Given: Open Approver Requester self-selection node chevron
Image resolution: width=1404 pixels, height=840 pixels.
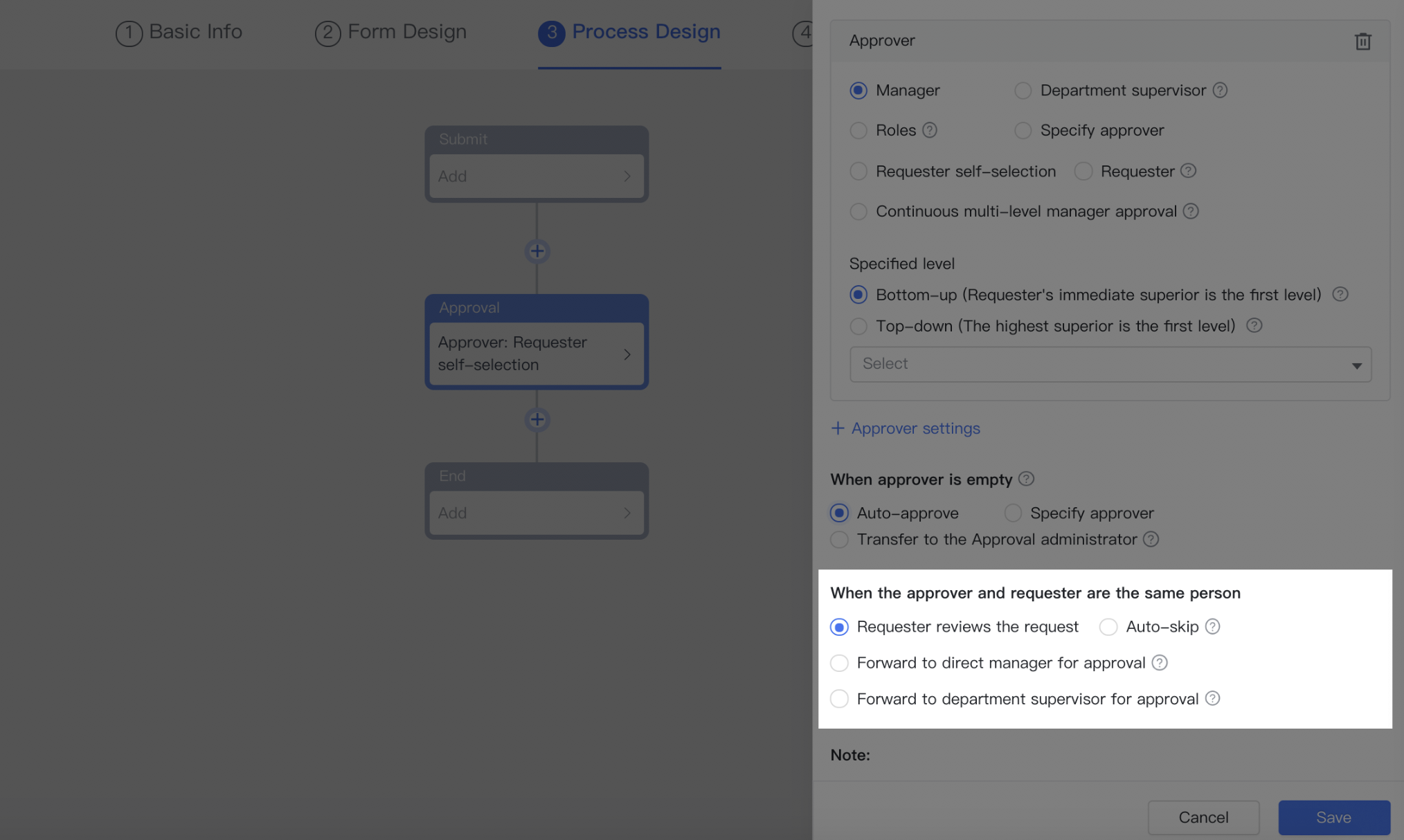Looking at the screenshot, I should (627, 354).
